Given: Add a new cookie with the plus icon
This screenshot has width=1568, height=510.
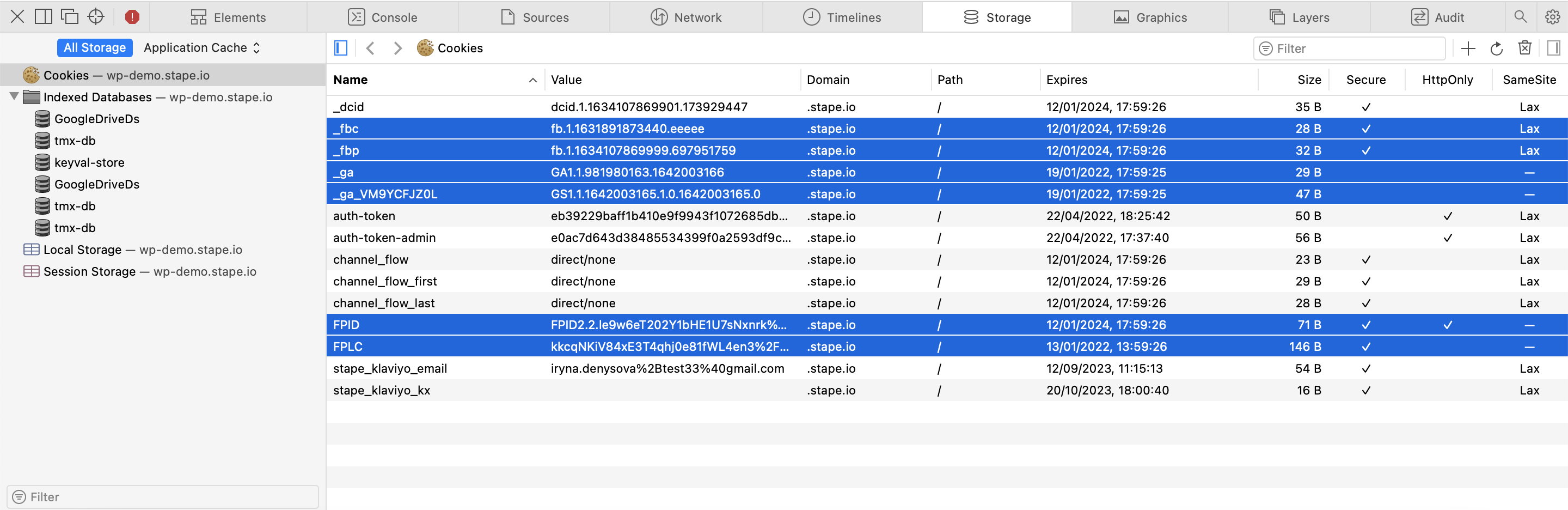Looking at the screenshot, I should pos(1468,48).
